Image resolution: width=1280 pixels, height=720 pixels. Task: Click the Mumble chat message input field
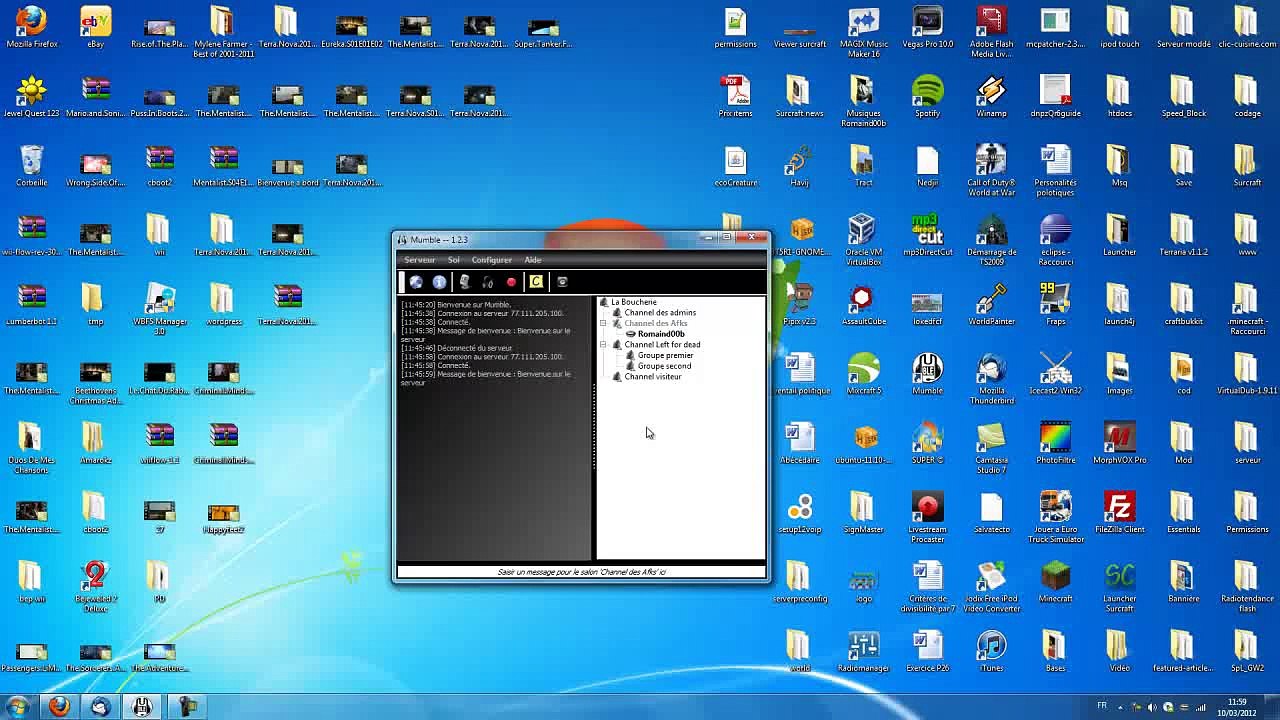[581, 572]
